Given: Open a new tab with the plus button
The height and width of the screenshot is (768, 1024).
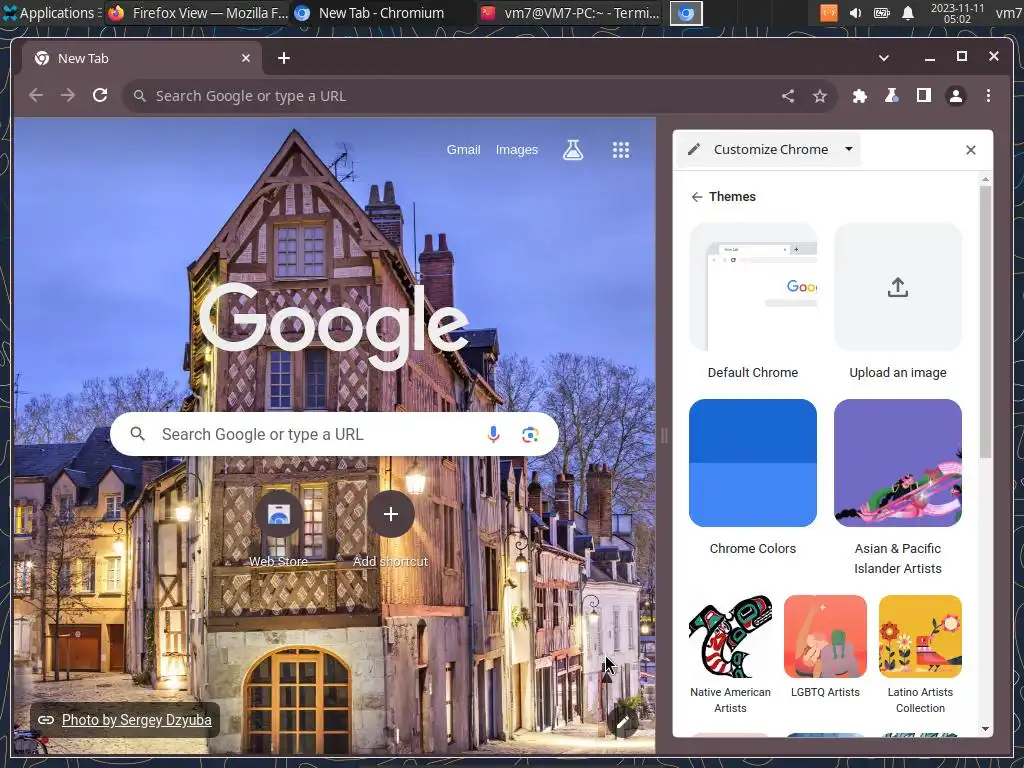Looking at the screenshot, I should (283, 58).
